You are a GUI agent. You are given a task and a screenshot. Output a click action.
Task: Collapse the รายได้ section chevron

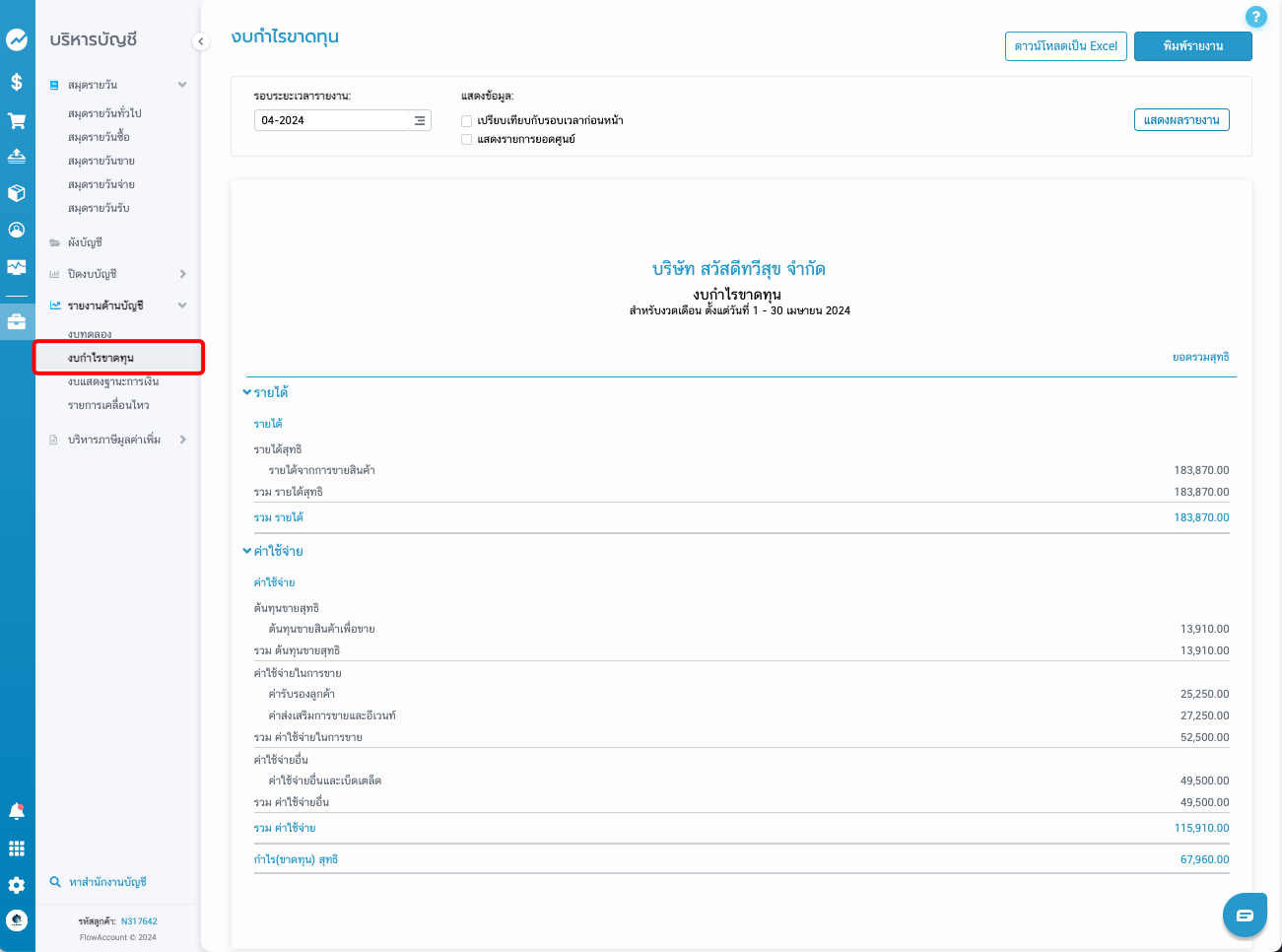247,392
